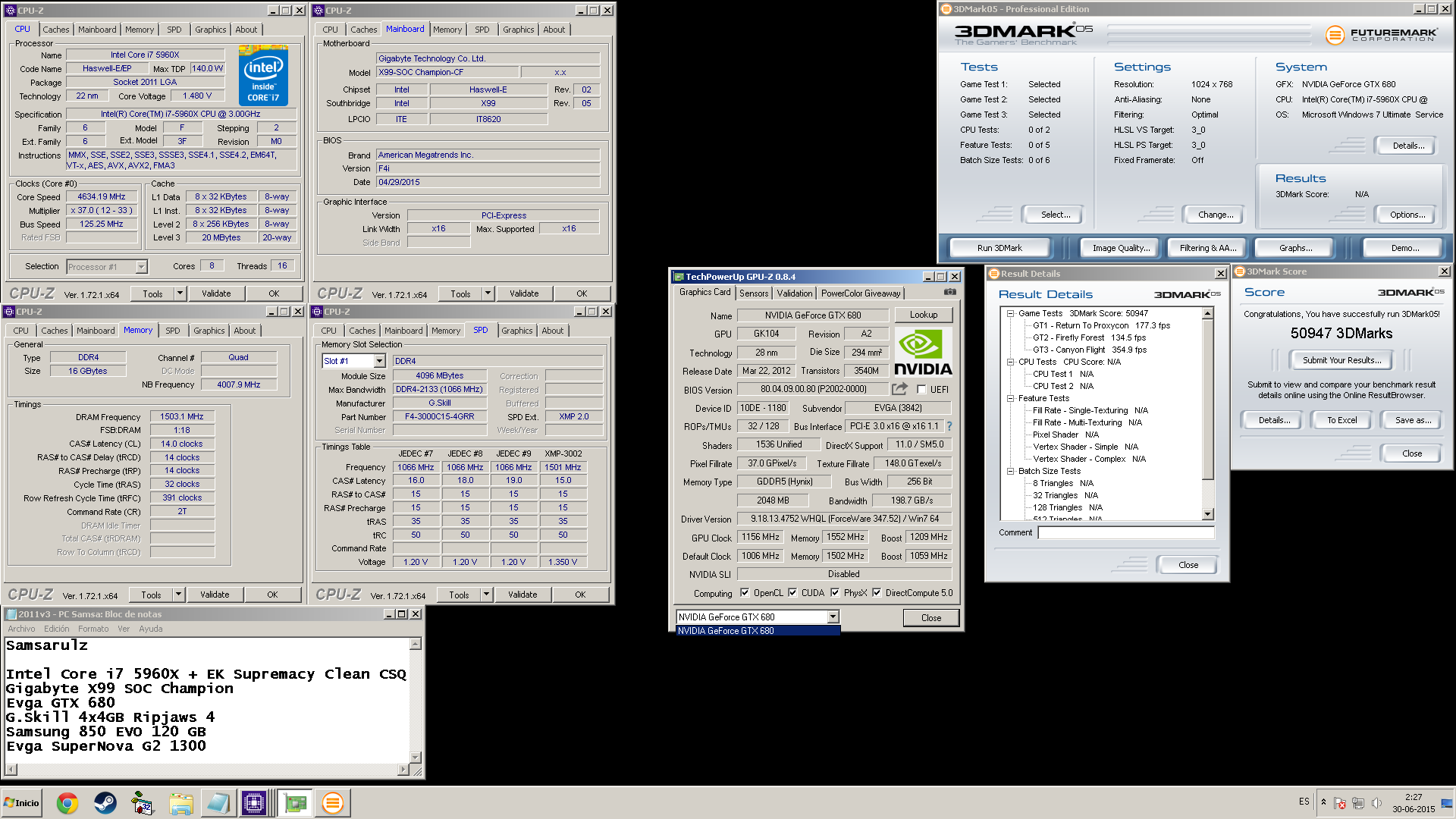Viewport: 1456px width, 819px height.
Task: Click the network tray icon
Action: (1358, 803)
